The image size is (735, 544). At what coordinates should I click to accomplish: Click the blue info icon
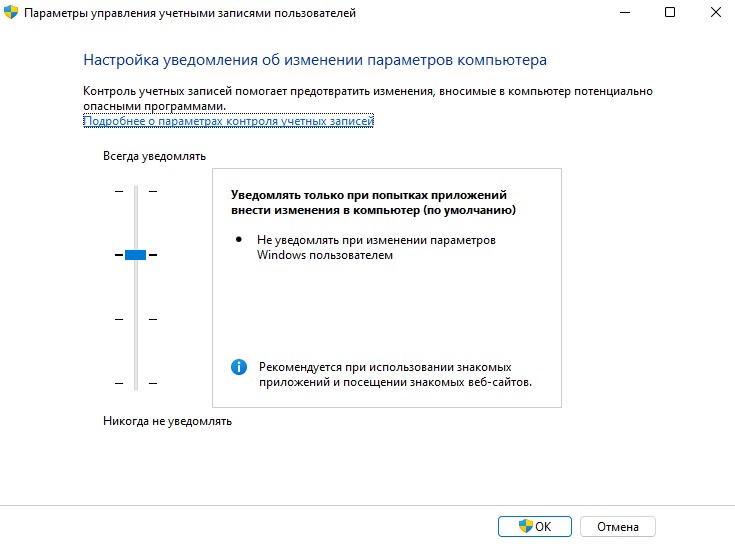(x=239, y=367)
